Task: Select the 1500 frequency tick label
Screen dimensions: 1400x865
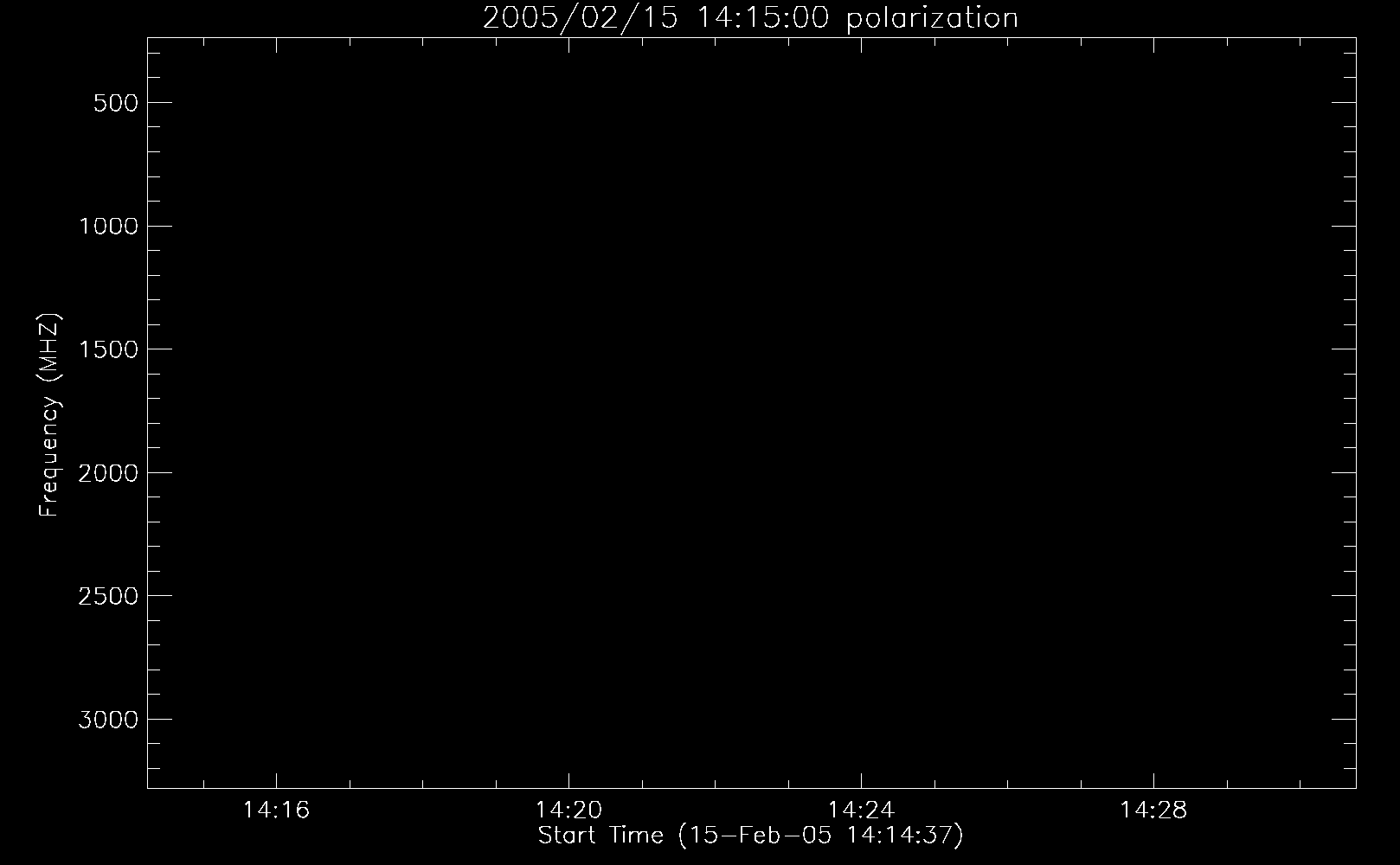Action: [x=108, y=349]
